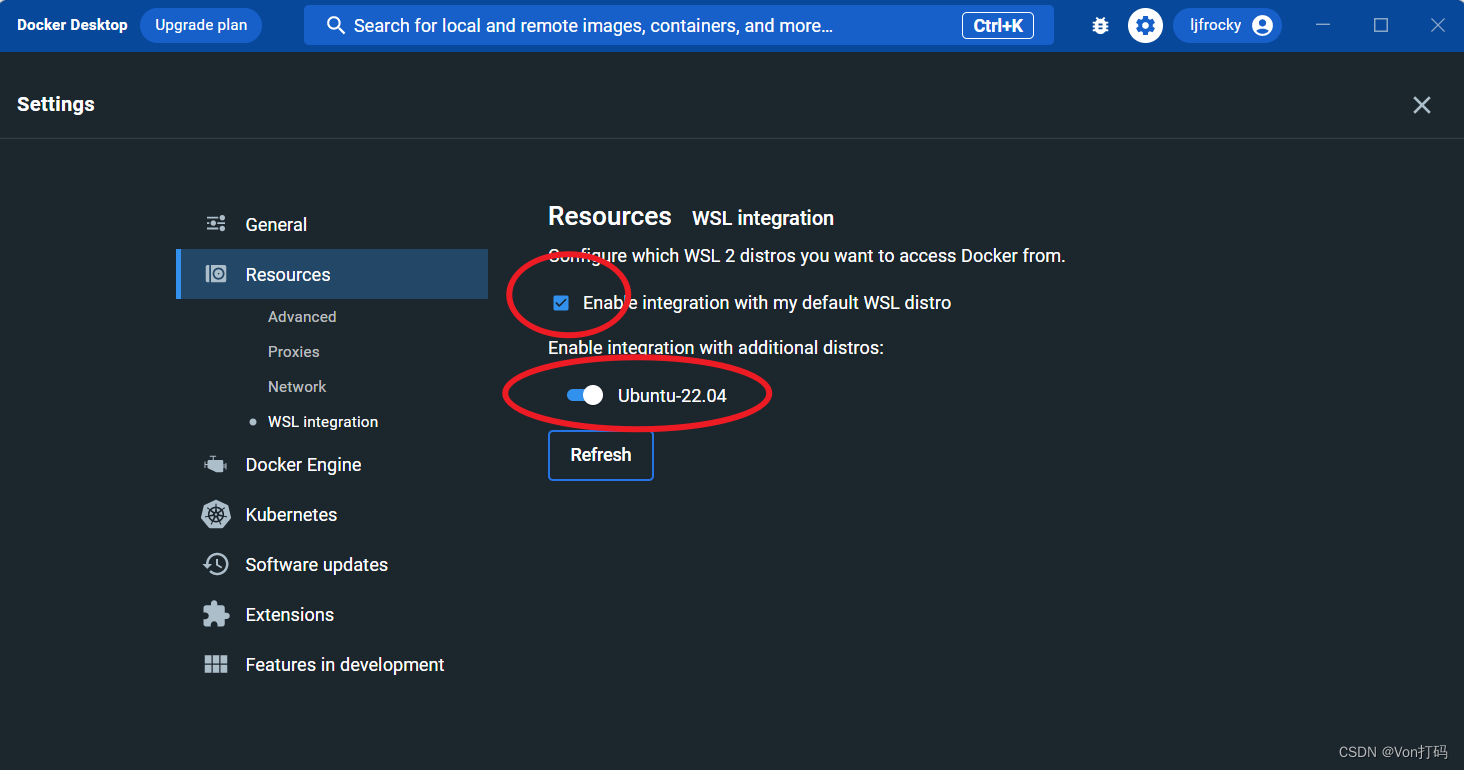
Task: Click 'Enable integration with my default WSL distro' label
Action: (767, 303)
